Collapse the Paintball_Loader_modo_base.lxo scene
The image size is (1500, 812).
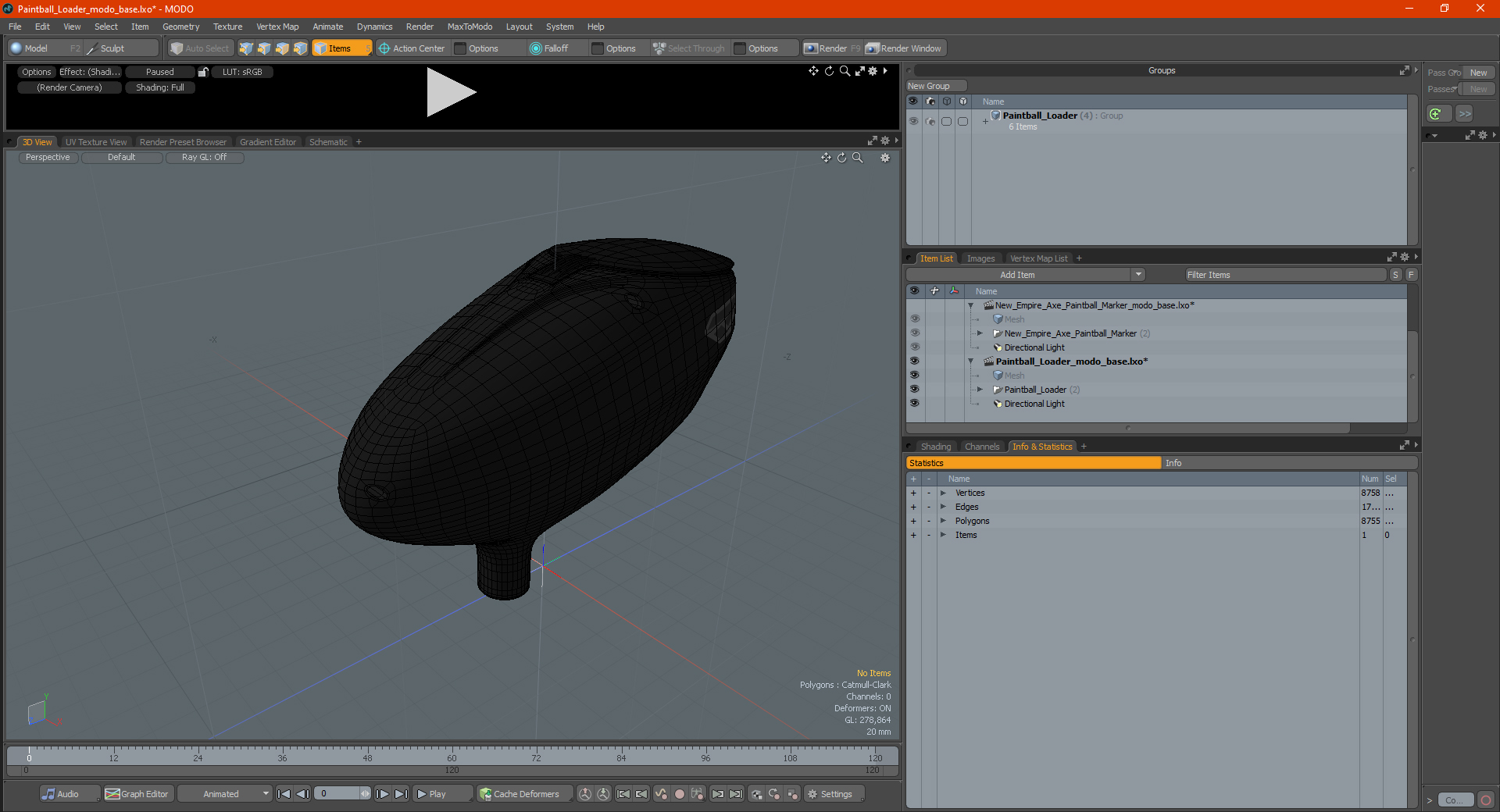pos(970,361)
